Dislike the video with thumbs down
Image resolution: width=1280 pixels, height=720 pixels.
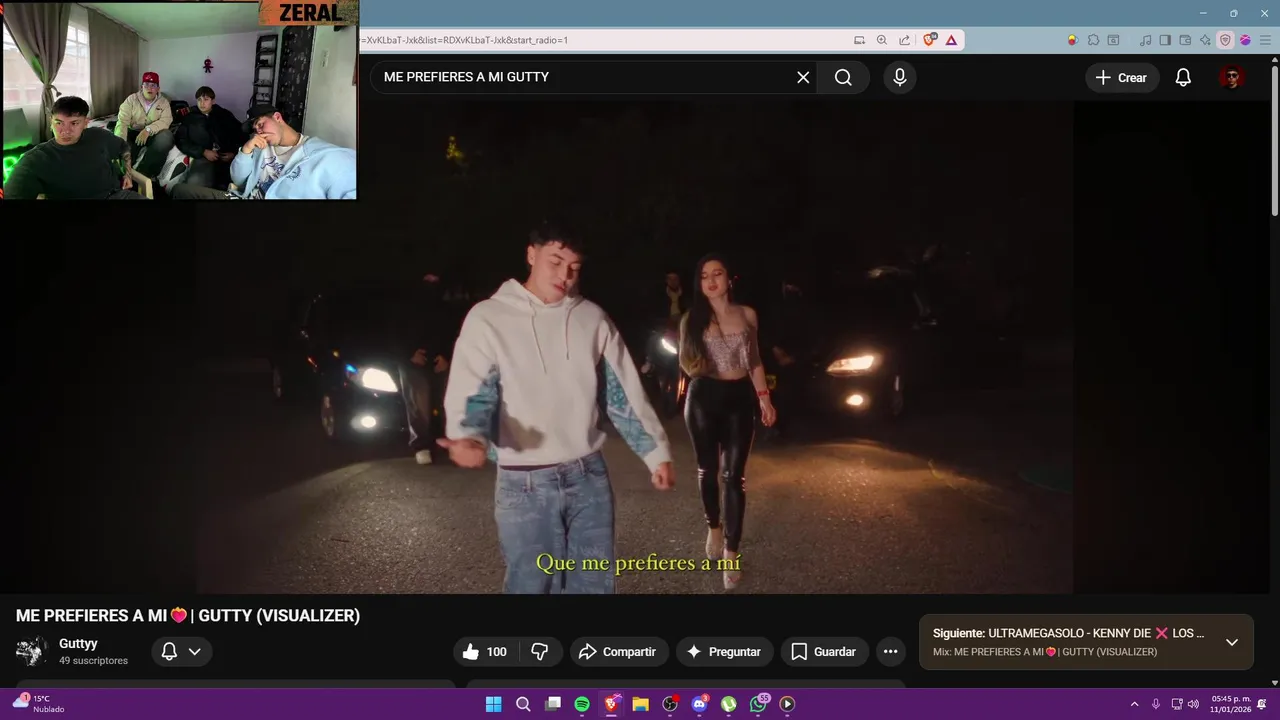tap(540, 652)
